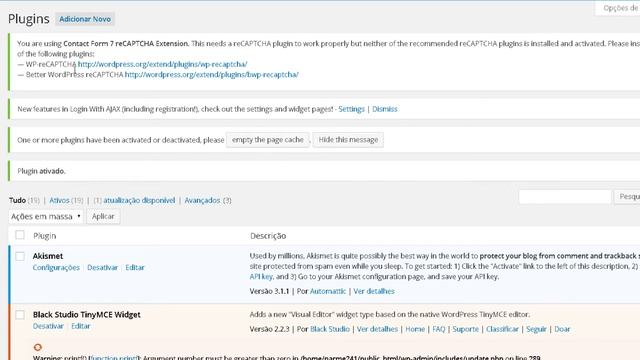The width and height of the screenshot is (640, 360).
Task: Click Editar under Black Studio TinyMCE Widget
Action: coord(80,326)
